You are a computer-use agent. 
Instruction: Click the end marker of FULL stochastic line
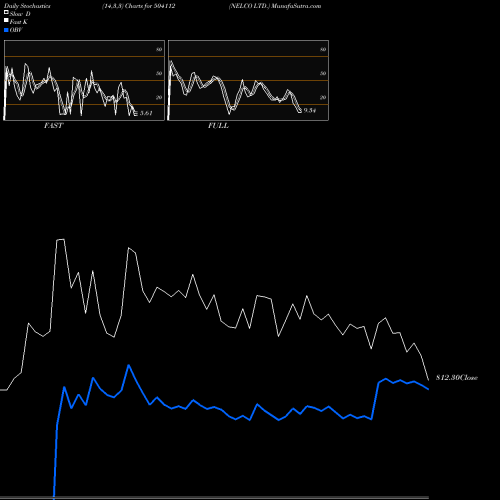click(300, 111)
